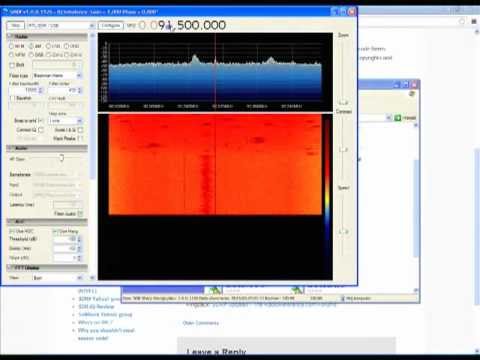Image resolution: width=480 pixels, height=360 pixels.
Task: Select the USB mode radio button
Action: pyautogui.click(x=67, y=46)
